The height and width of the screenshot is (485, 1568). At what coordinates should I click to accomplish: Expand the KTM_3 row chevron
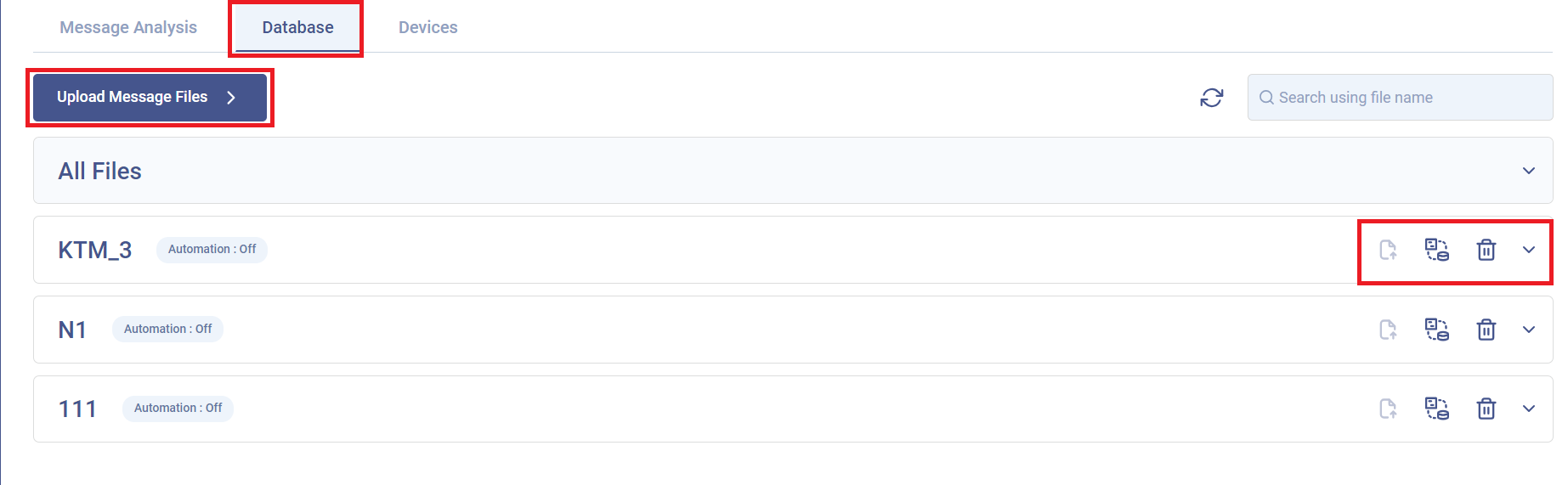[x=1529, y=250]
